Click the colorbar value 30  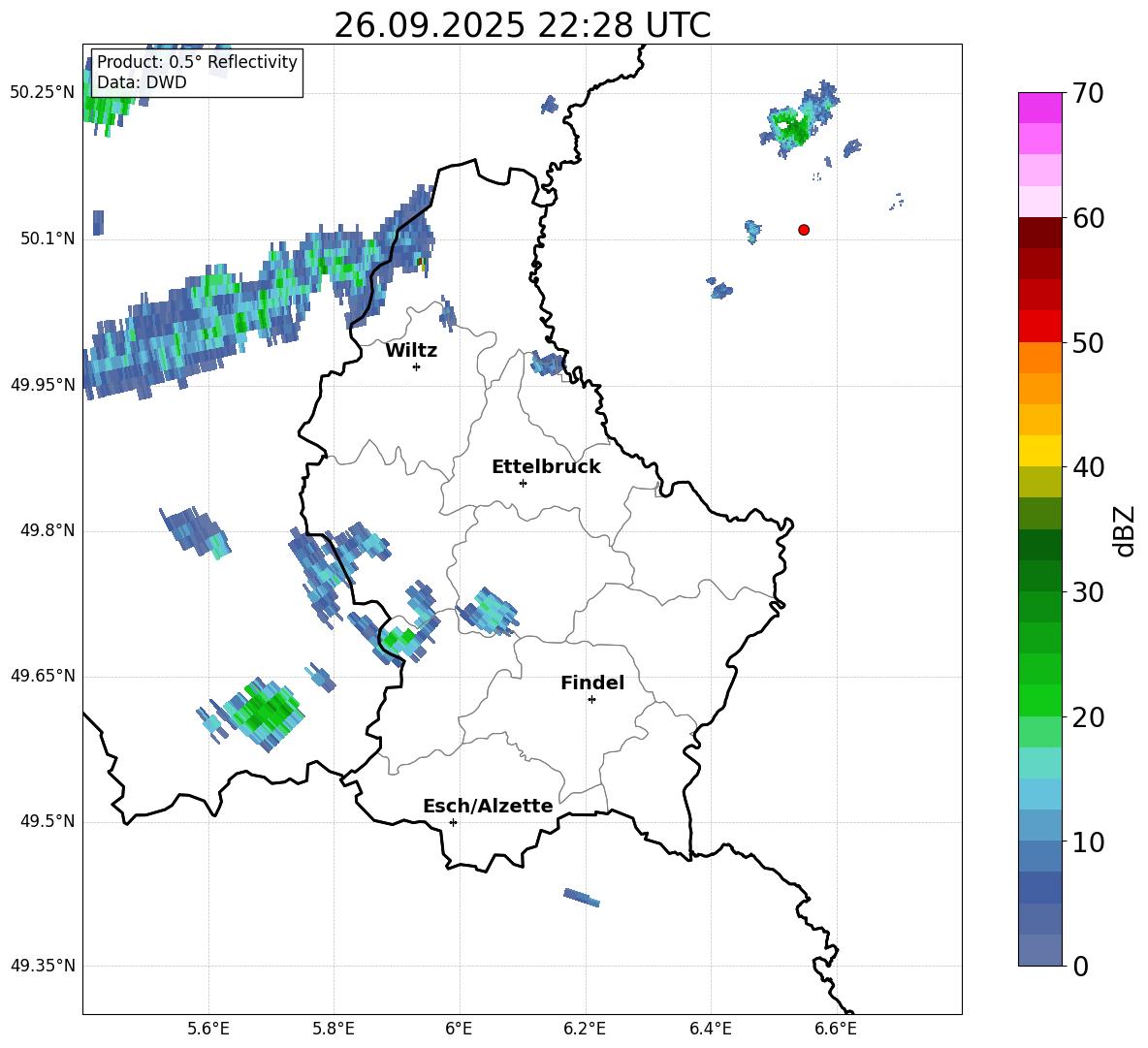[x=1089, y=592]
